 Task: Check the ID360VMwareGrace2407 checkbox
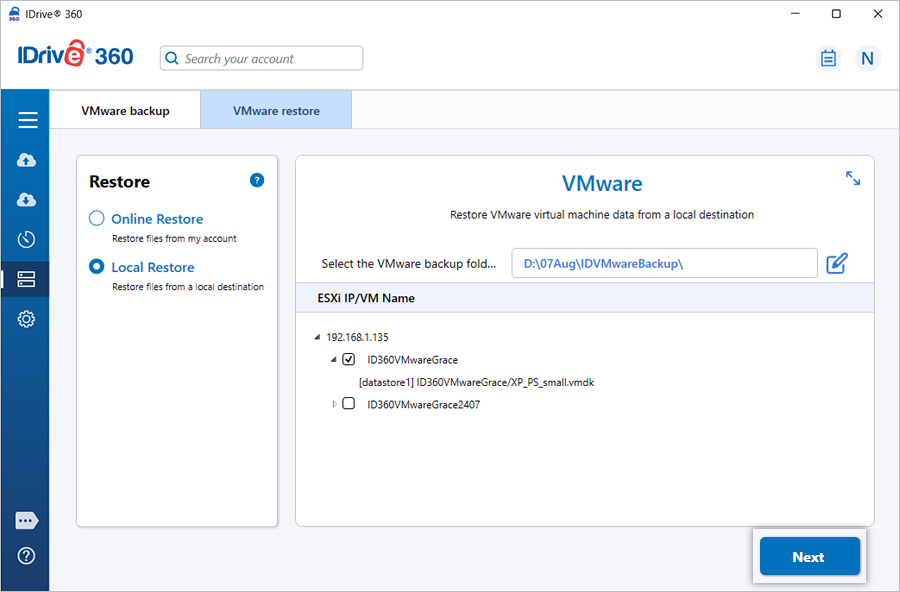pos(348,403)
